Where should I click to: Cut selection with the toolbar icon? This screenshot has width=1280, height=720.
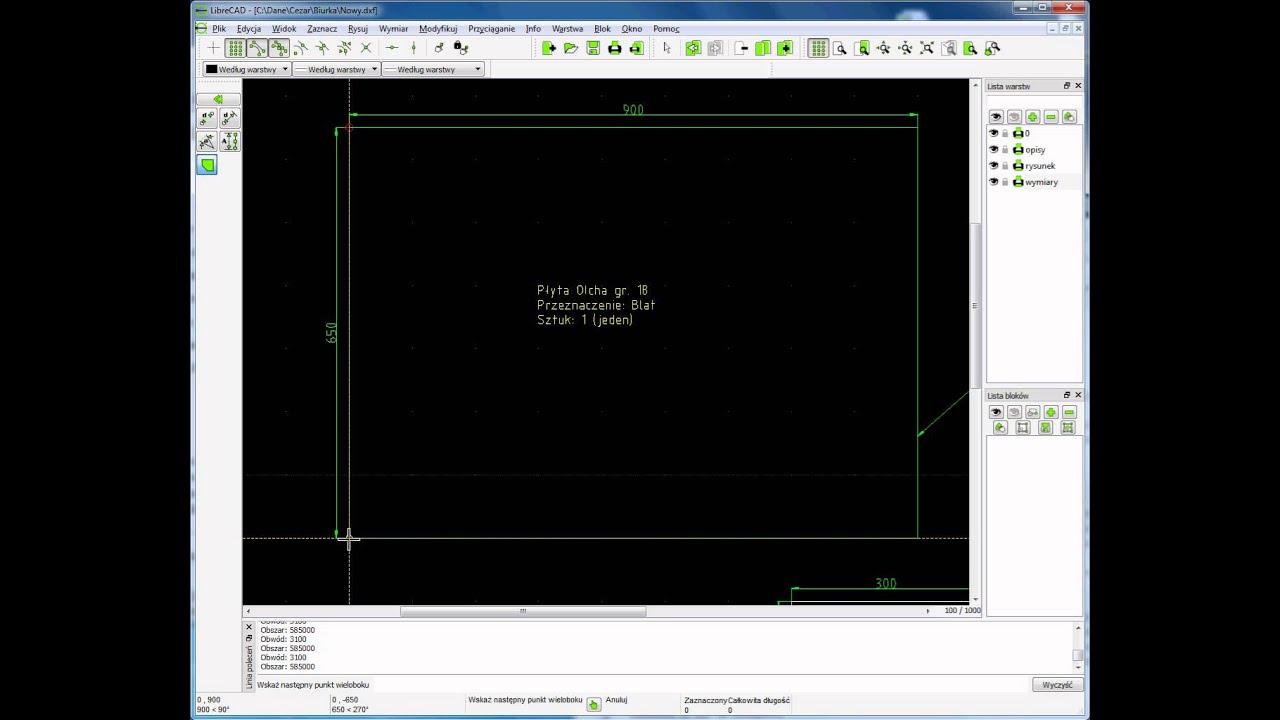point(741,48)
